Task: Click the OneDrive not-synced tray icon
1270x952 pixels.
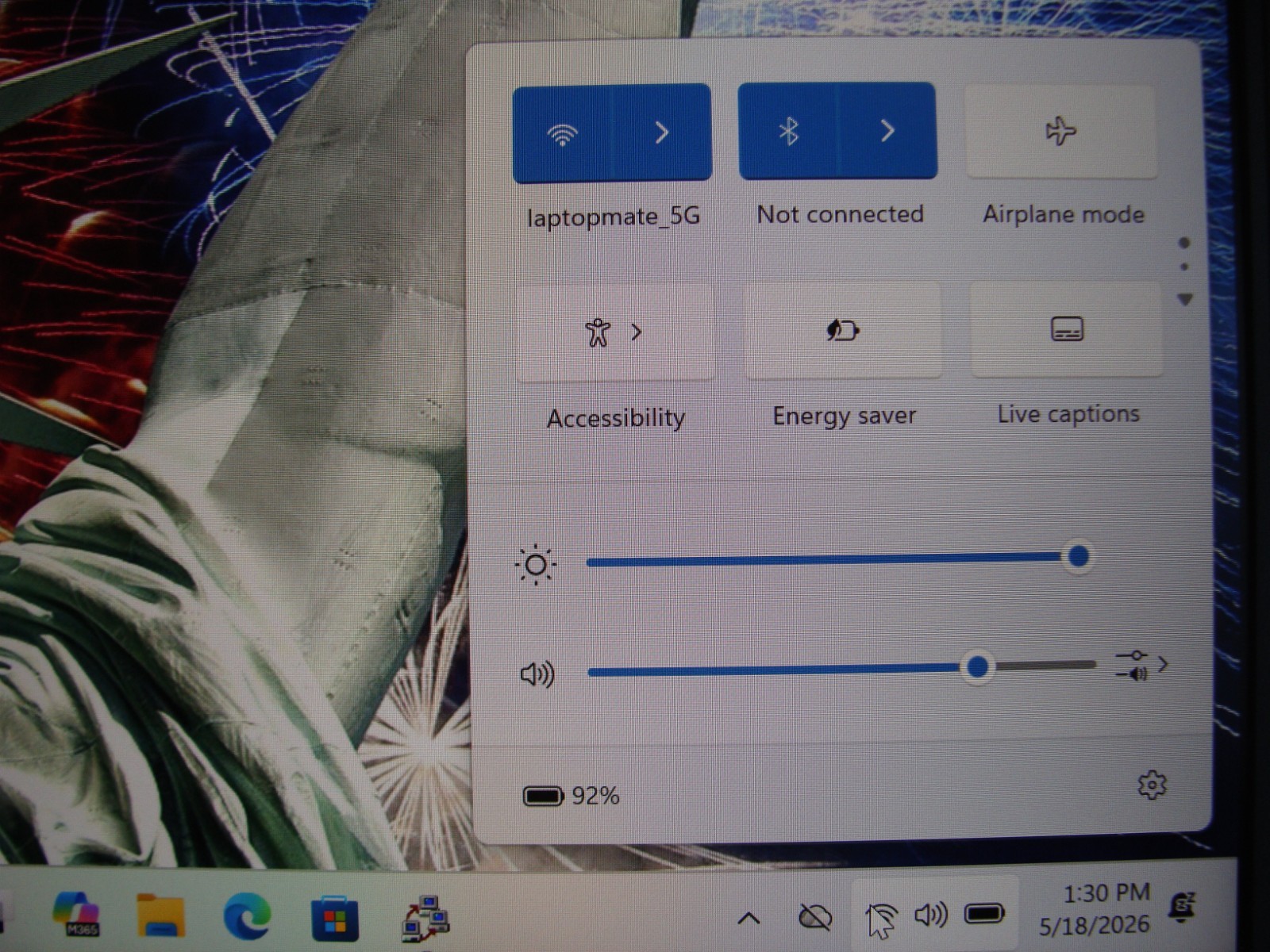Action: click(814, 917)
